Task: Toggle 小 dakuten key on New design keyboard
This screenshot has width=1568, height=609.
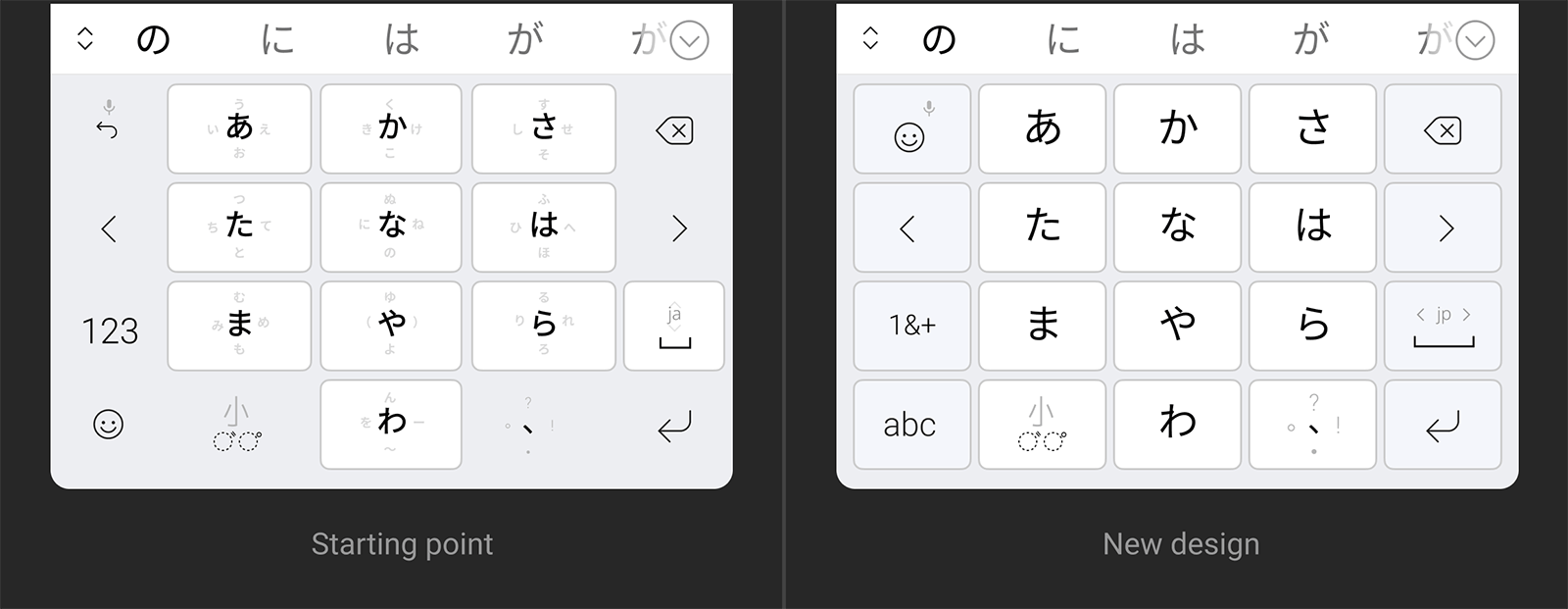Action: 1042,425
